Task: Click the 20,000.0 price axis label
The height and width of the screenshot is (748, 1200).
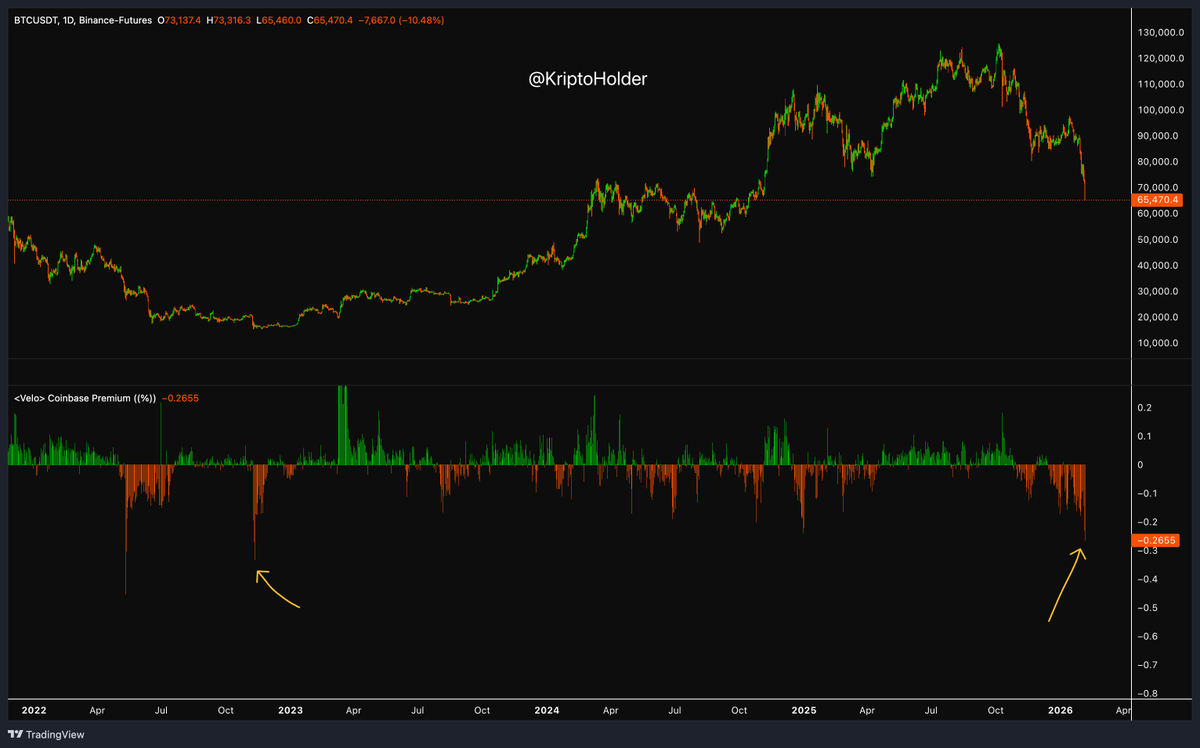Action: (x=1159, y=318)
